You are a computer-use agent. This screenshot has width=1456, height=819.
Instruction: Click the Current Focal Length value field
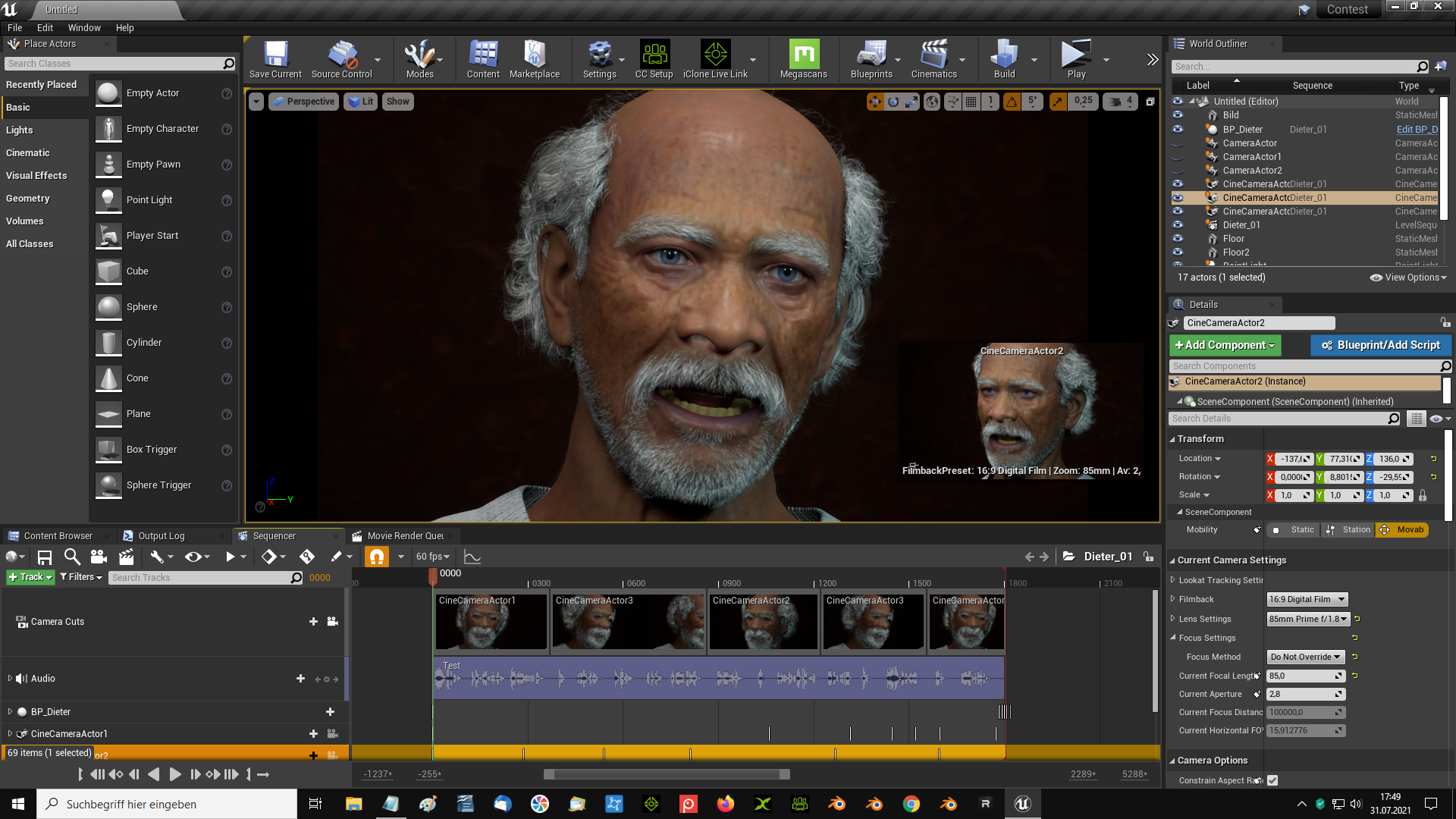[1305, 676]
